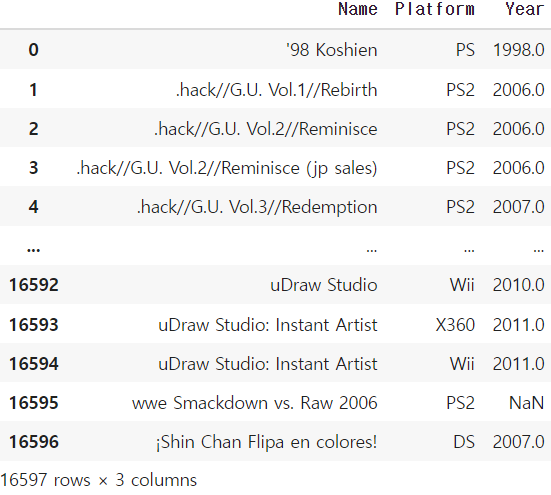Viewport: 551px width, 495px height.
Task: Click the NaN year value
Action: click(526, 403)
